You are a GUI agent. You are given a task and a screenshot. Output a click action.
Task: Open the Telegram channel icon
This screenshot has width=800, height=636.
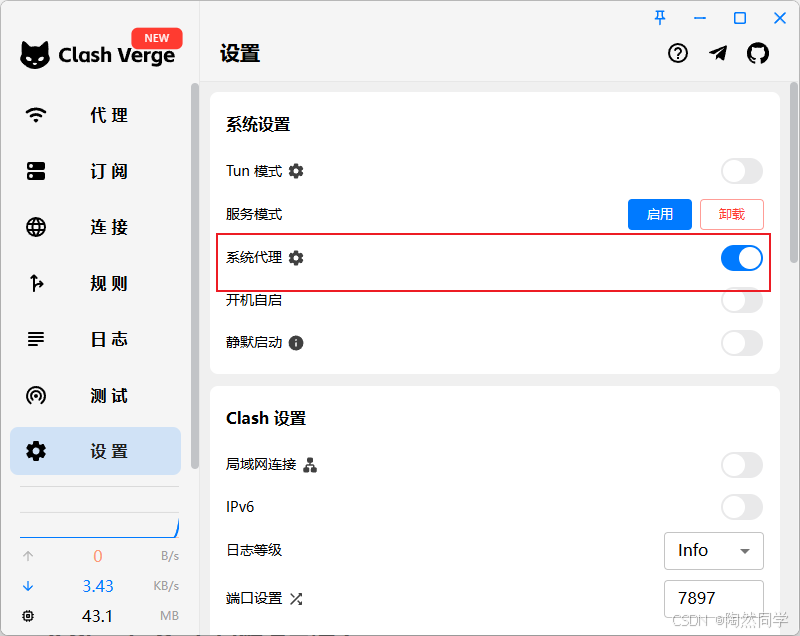click(718, 53)
